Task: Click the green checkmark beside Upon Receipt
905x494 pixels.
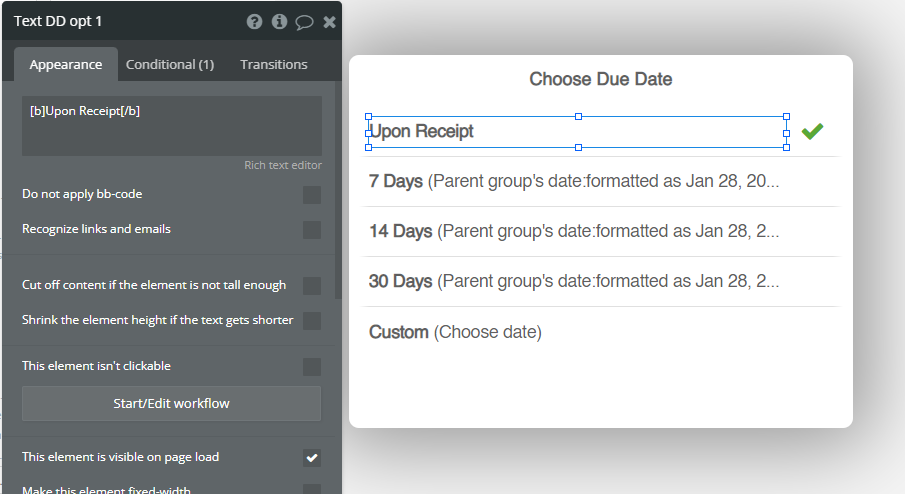Action: 812,131
